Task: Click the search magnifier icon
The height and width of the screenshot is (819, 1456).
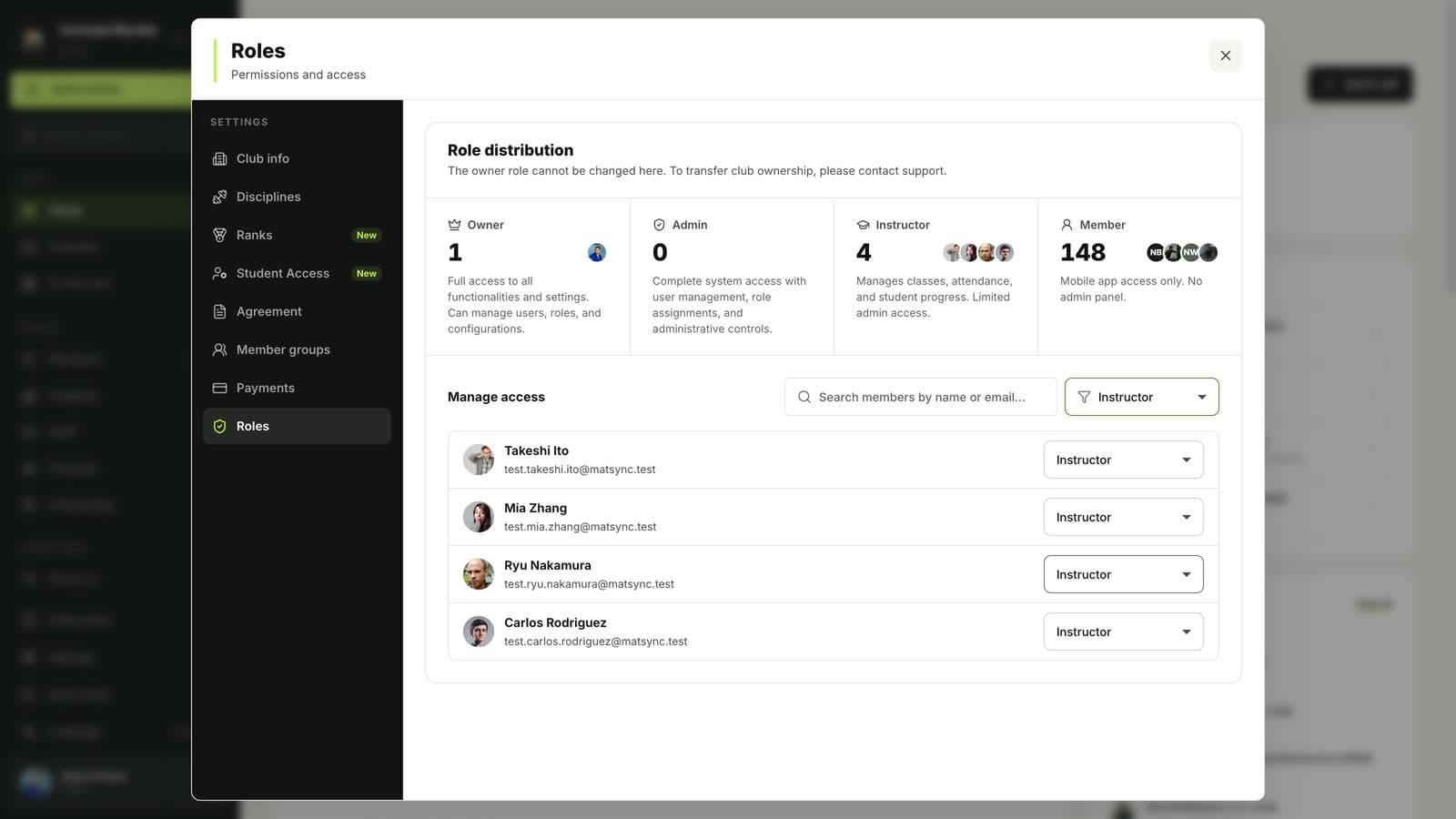Action: pyautogui.click(x=804, y=397)
